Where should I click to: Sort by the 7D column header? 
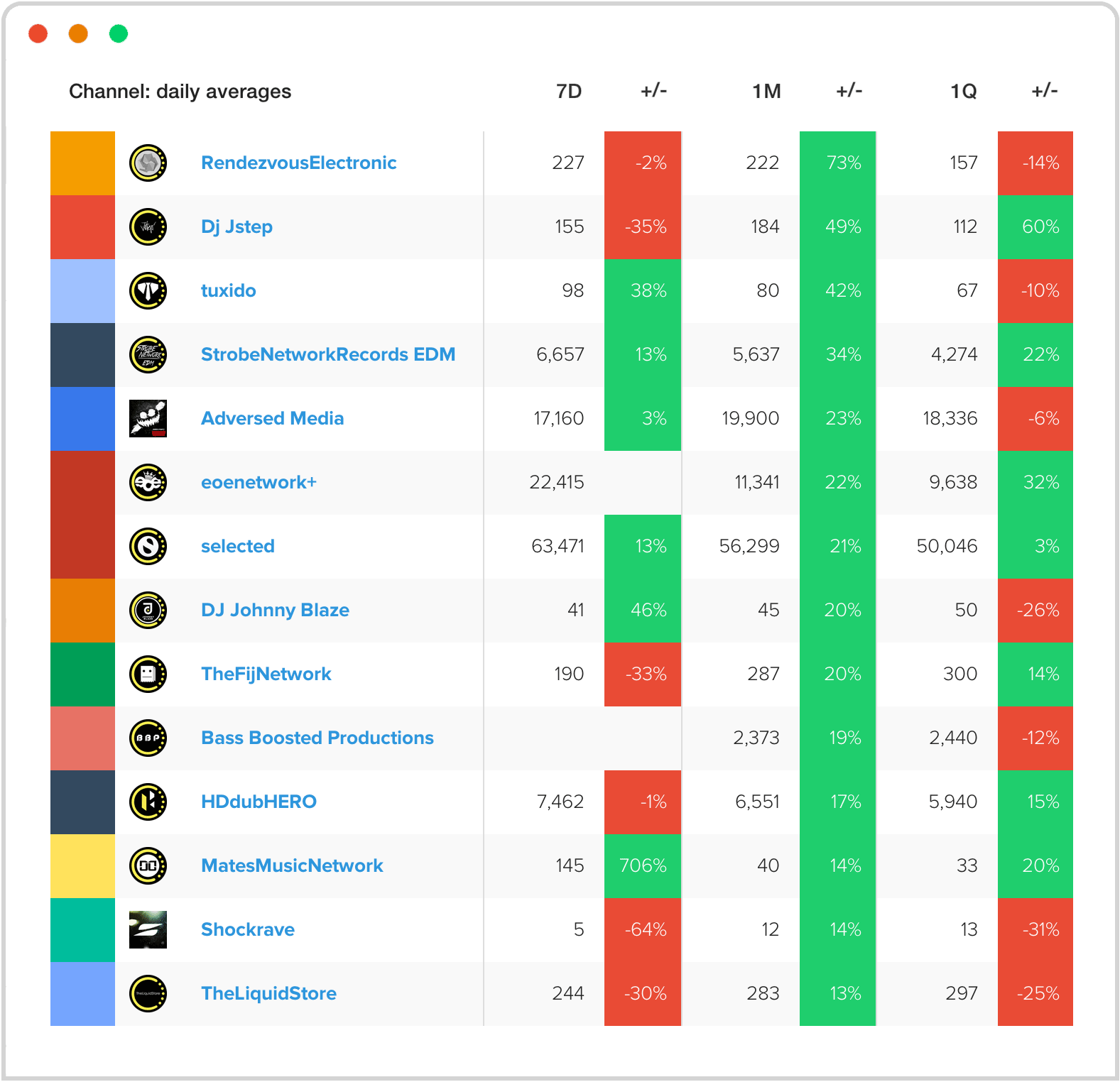[568, 92]
